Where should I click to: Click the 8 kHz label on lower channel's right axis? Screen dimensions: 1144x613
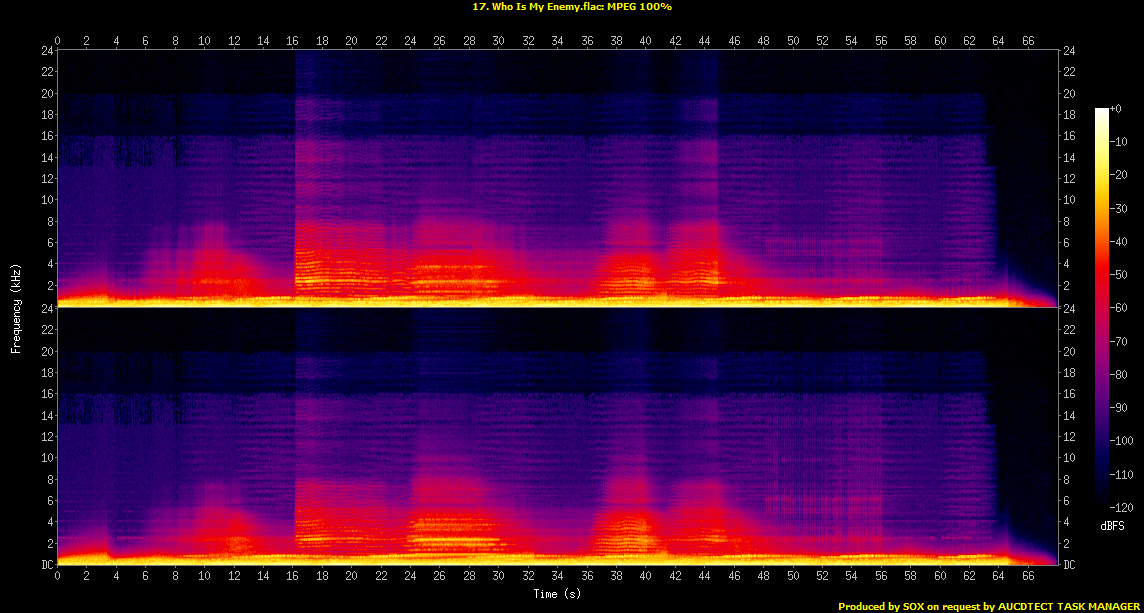click(1066, 479)
